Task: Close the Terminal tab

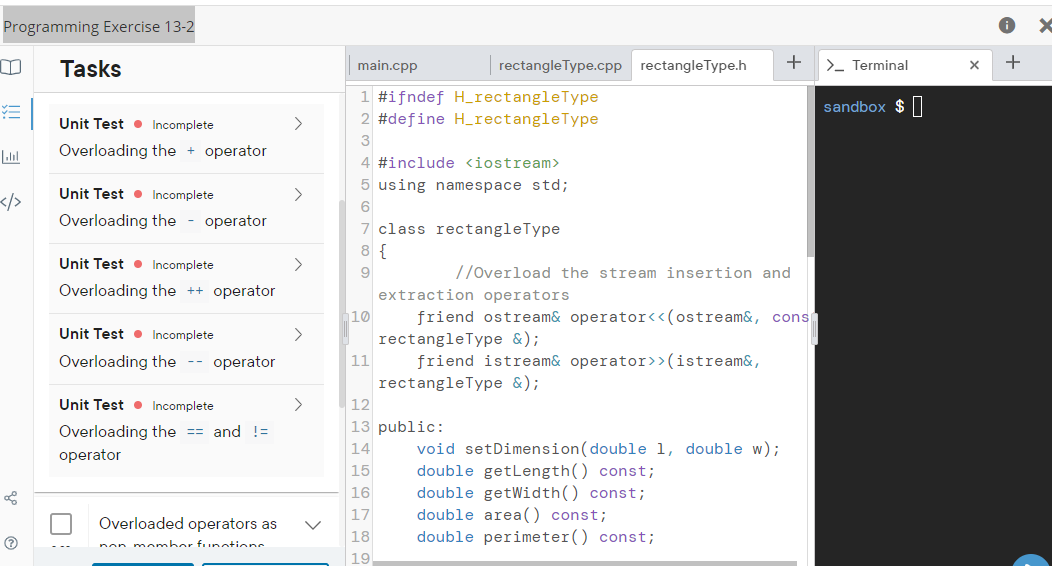Action: click(x=974, y=65)
